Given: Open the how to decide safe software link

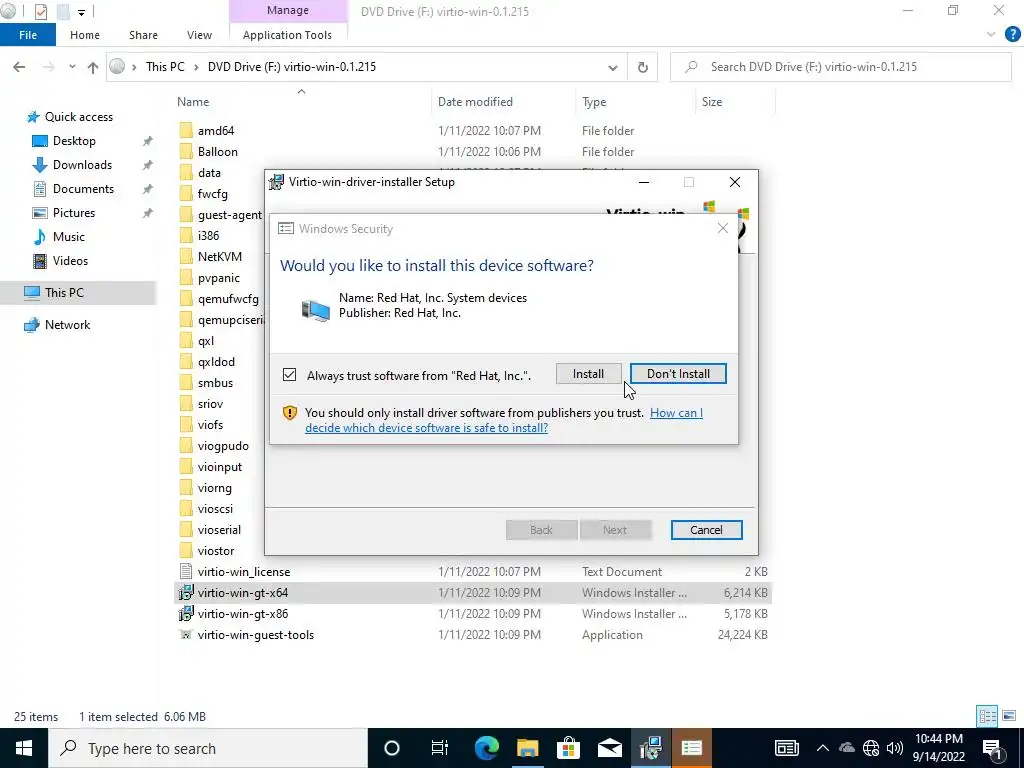Looking at the screenshot, I should pyautogui.click(x=504, y=420).
